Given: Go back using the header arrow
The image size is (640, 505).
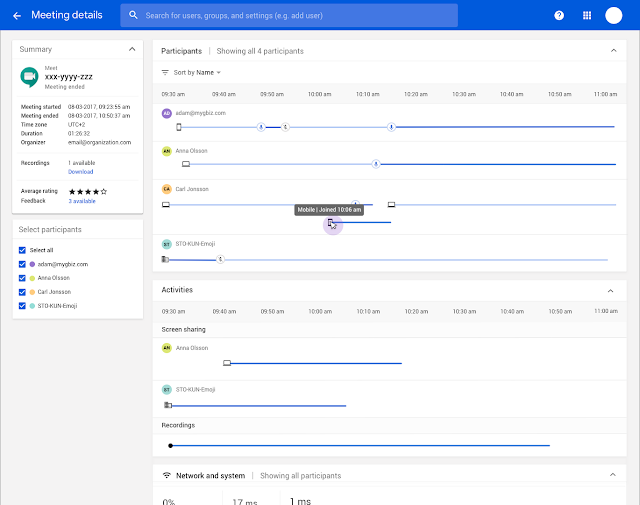Looking at the screenshot, I should (17, 16).
